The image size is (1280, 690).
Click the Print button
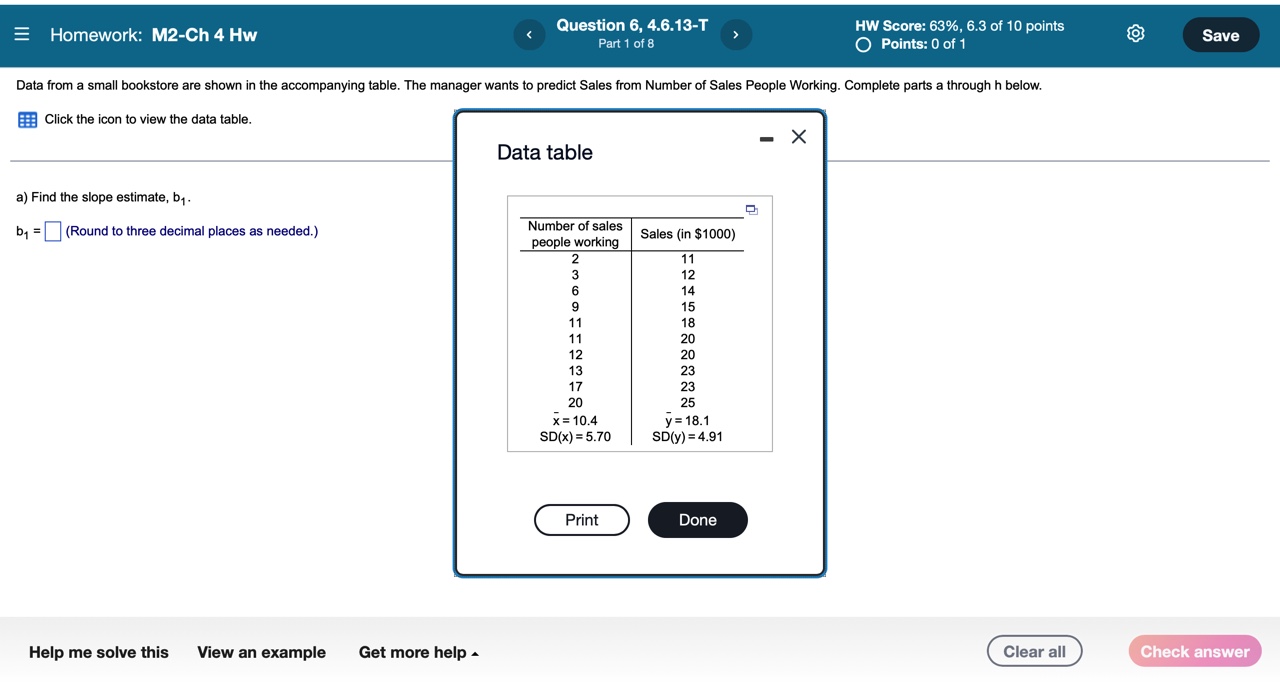coord(582,520)
